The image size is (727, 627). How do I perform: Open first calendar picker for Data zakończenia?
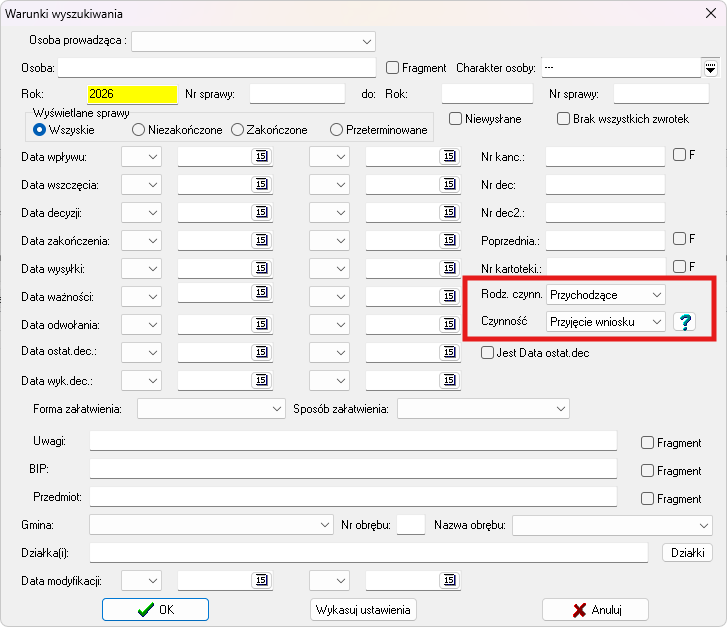point(262,240)
